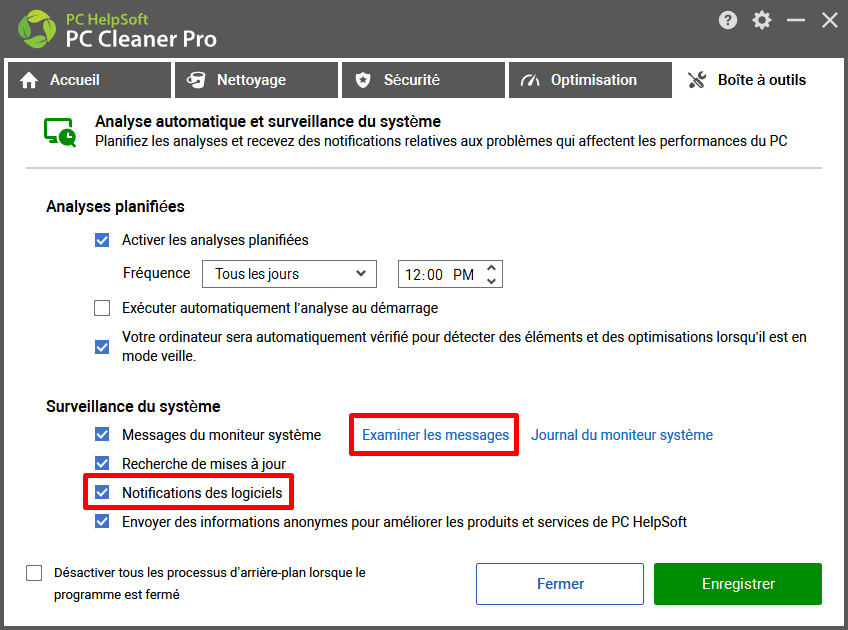Image resolution: width=848 pixels, height=630 pixels.
Task: Save settings with Enregistrer button
Action: click(x=738, y=584)
